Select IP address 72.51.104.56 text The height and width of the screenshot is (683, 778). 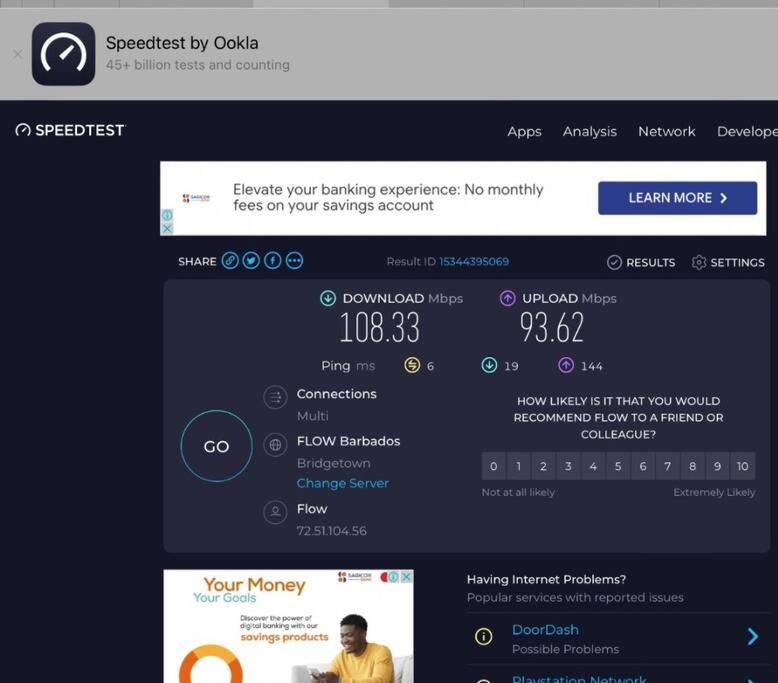point(331,531)
